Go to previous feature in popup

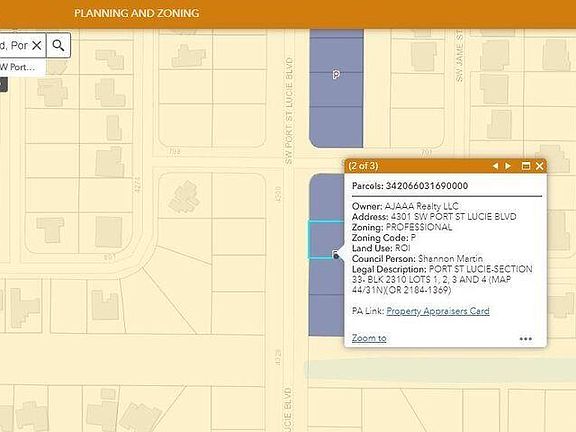coord(495,166)
